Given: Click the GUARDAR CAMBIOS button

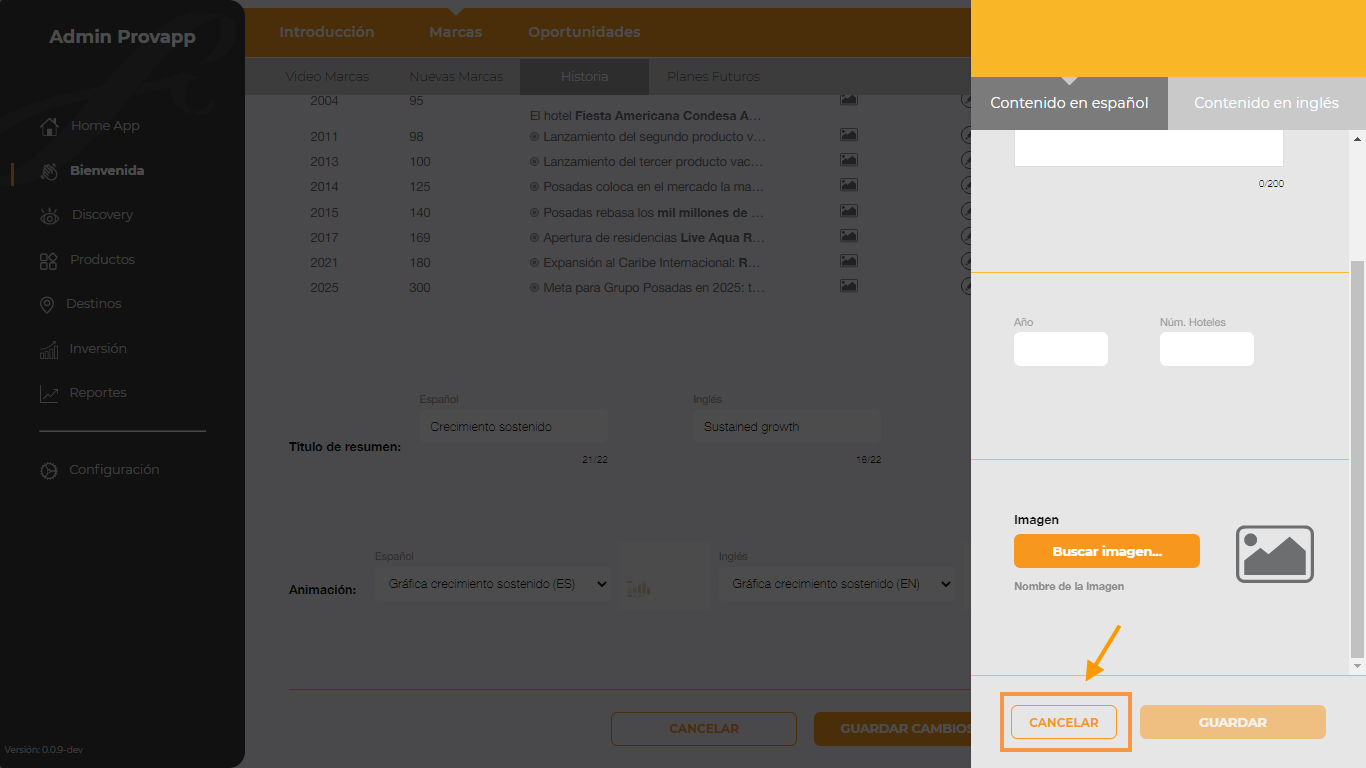Looking at the screenshot, I should pyautogui.click(x=893, y=729).
